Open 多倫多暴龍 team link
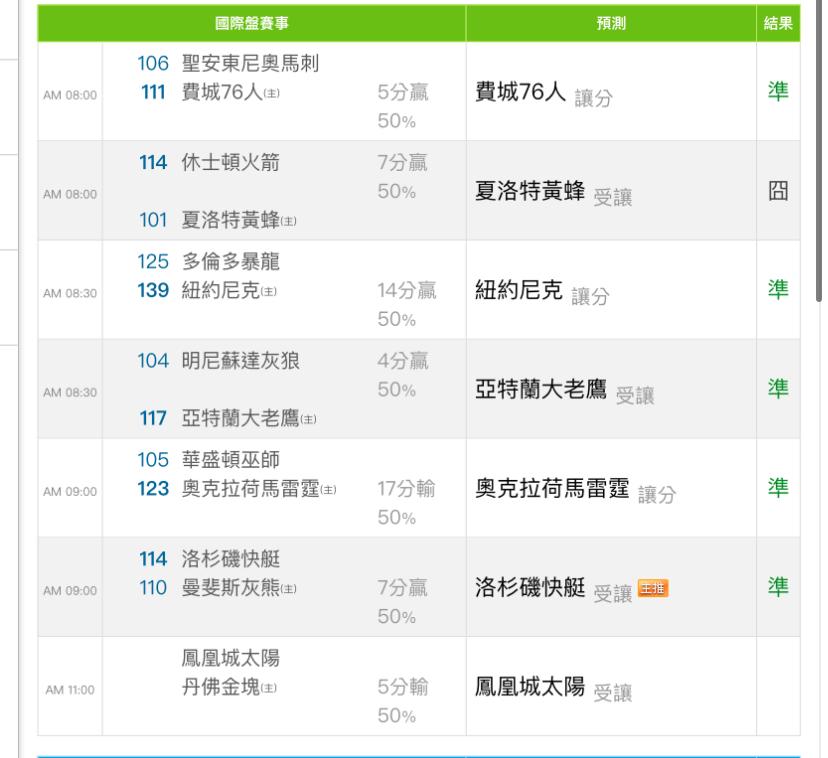The width and height of the screenshot is (828, 758). point(230,261)
